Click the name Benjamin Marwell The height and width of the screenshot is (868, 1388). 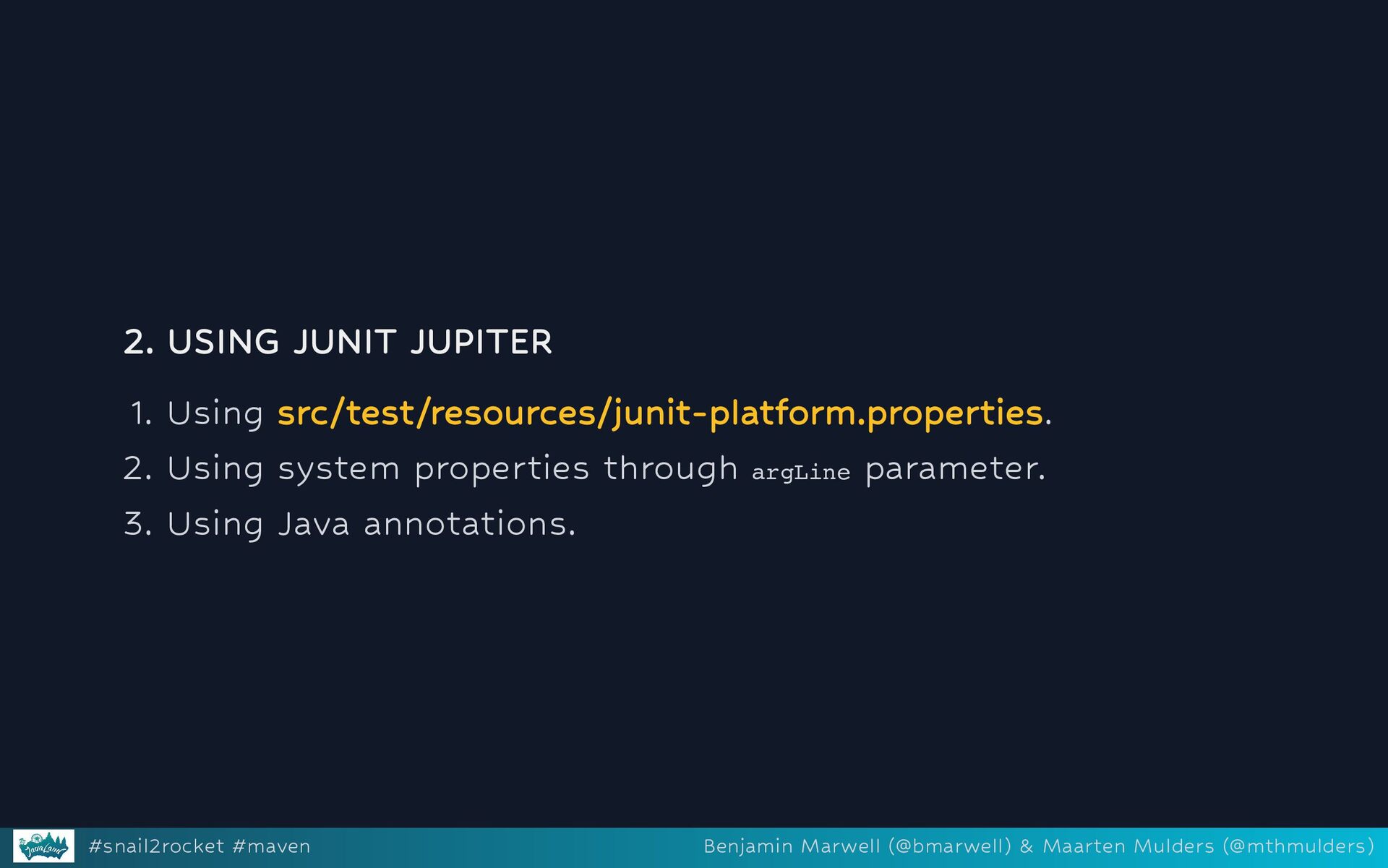point(792,846)
